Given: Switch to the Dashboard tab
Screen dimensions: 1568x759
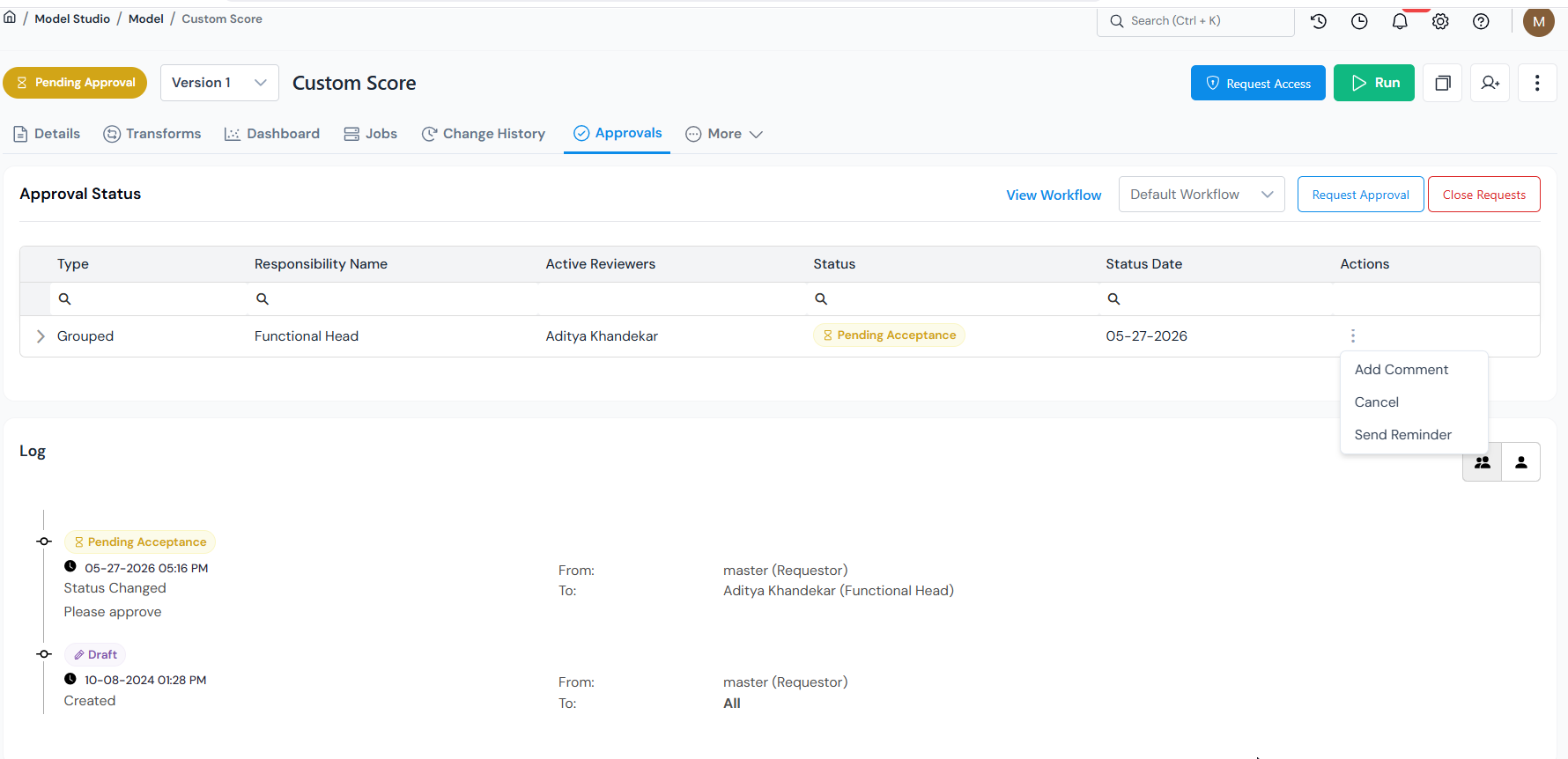Looking at the screenshot, I should click(272, 134).
